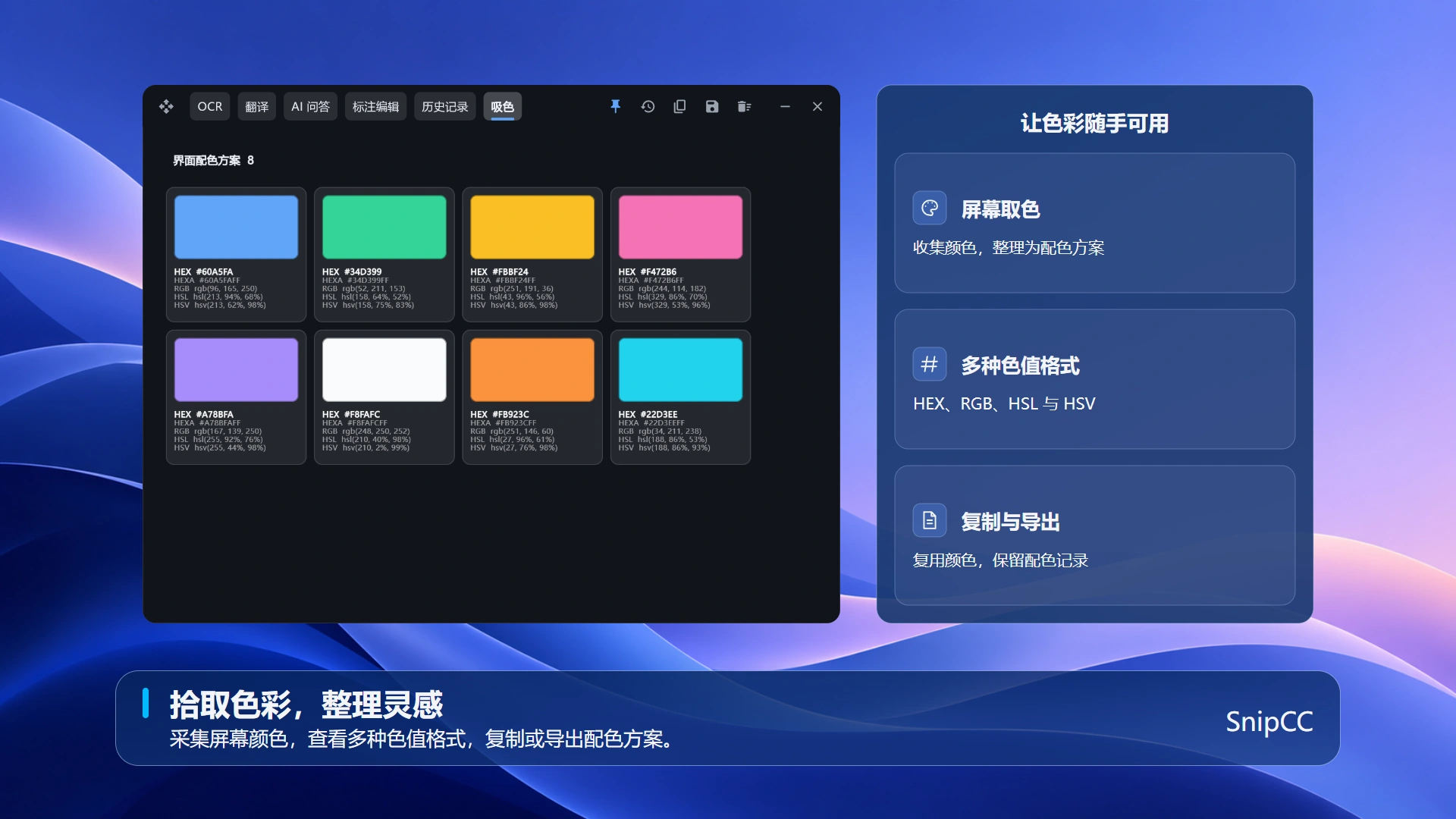The width and height of the screenshot is (1456, 819).
Task: Click the text HEXA #A78BFAFF
Action: click(207, 423)
